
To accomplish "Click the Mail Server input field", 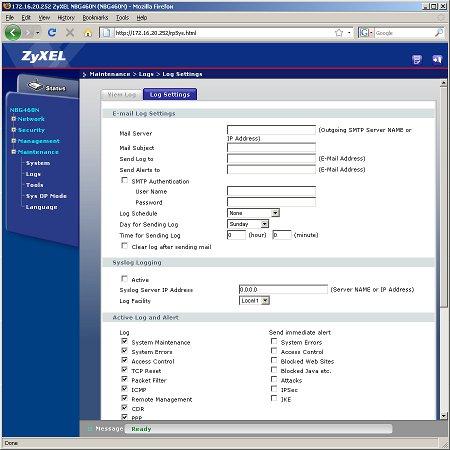I will 271,130.
